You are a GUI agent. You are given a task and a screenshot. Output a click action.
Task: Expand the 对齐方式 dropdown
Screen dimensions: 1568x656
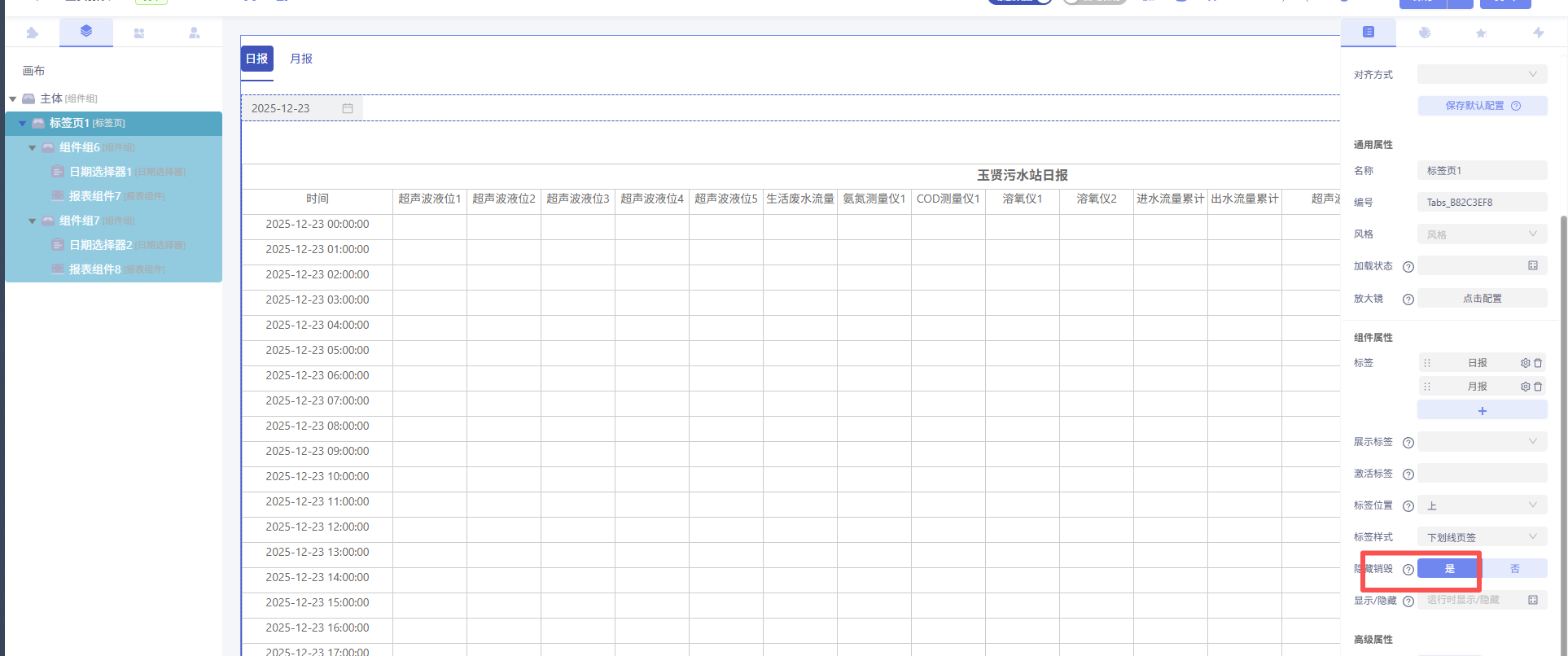[x=1482, y=74]
